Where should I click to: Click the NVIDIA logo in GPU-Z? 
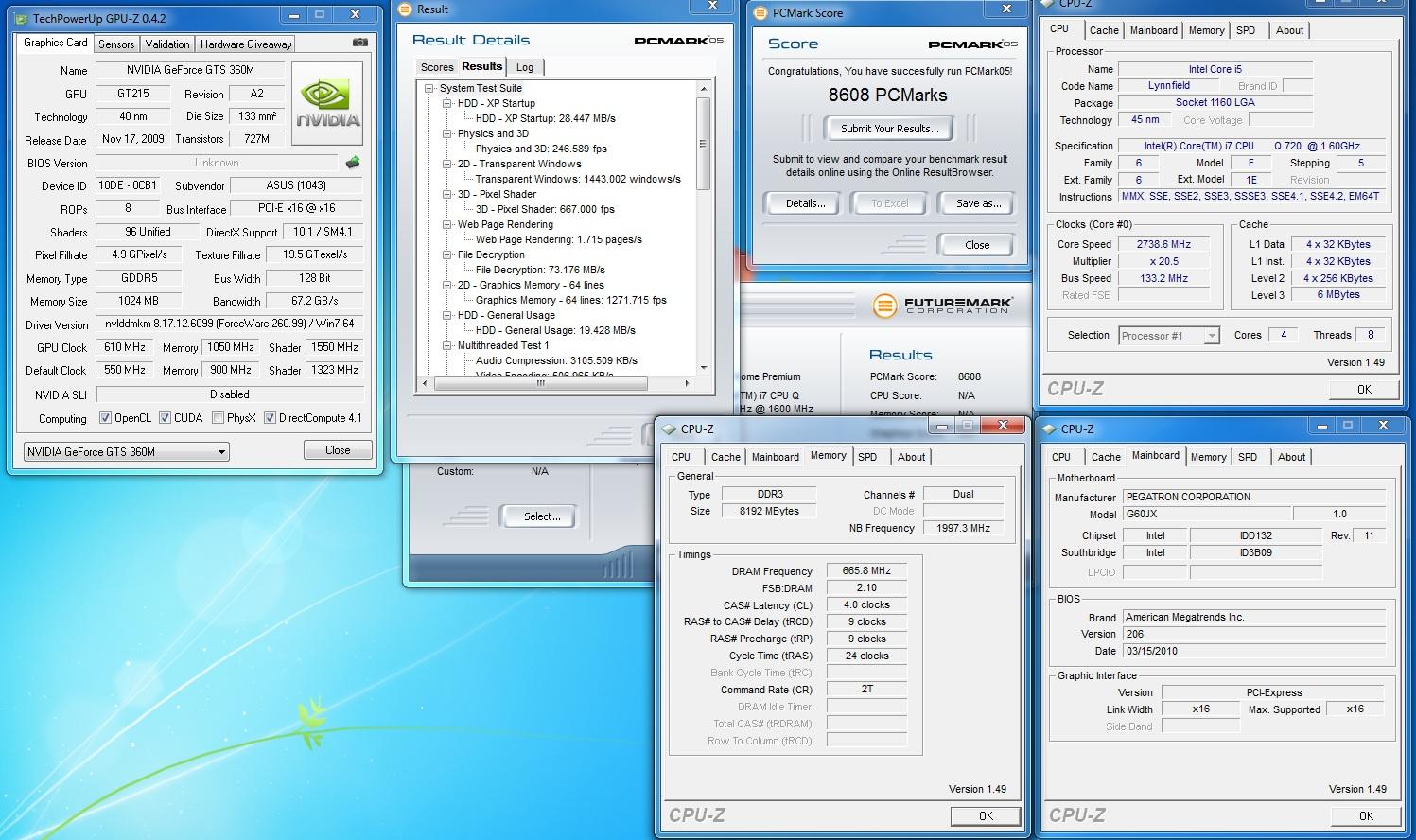[327, 103]
